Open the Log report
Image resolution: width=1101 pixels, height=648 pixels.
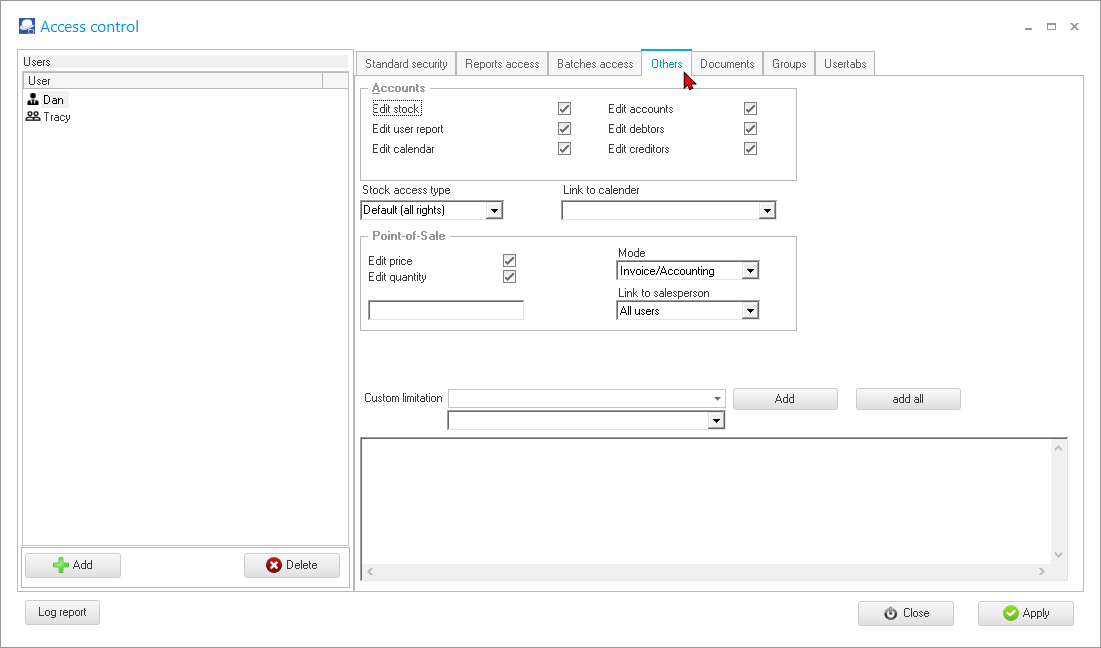[62, 612]
